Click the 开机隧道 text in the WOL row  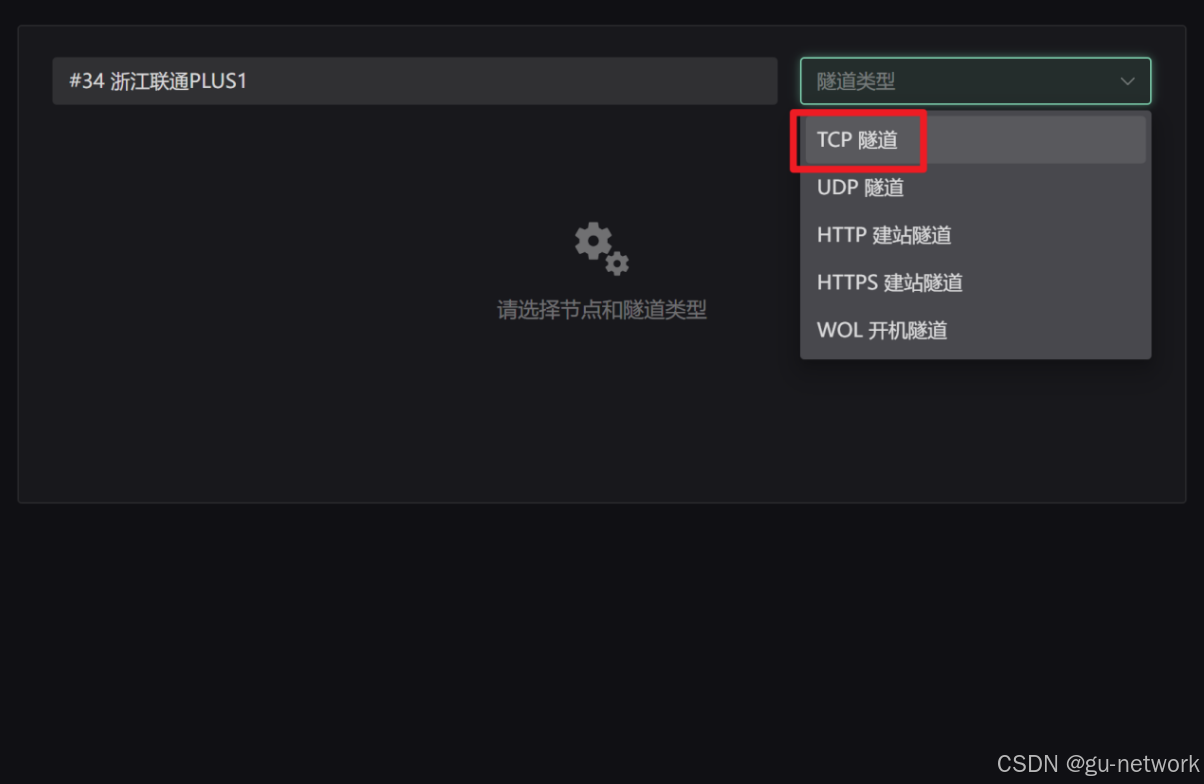[x=908, y=330]
